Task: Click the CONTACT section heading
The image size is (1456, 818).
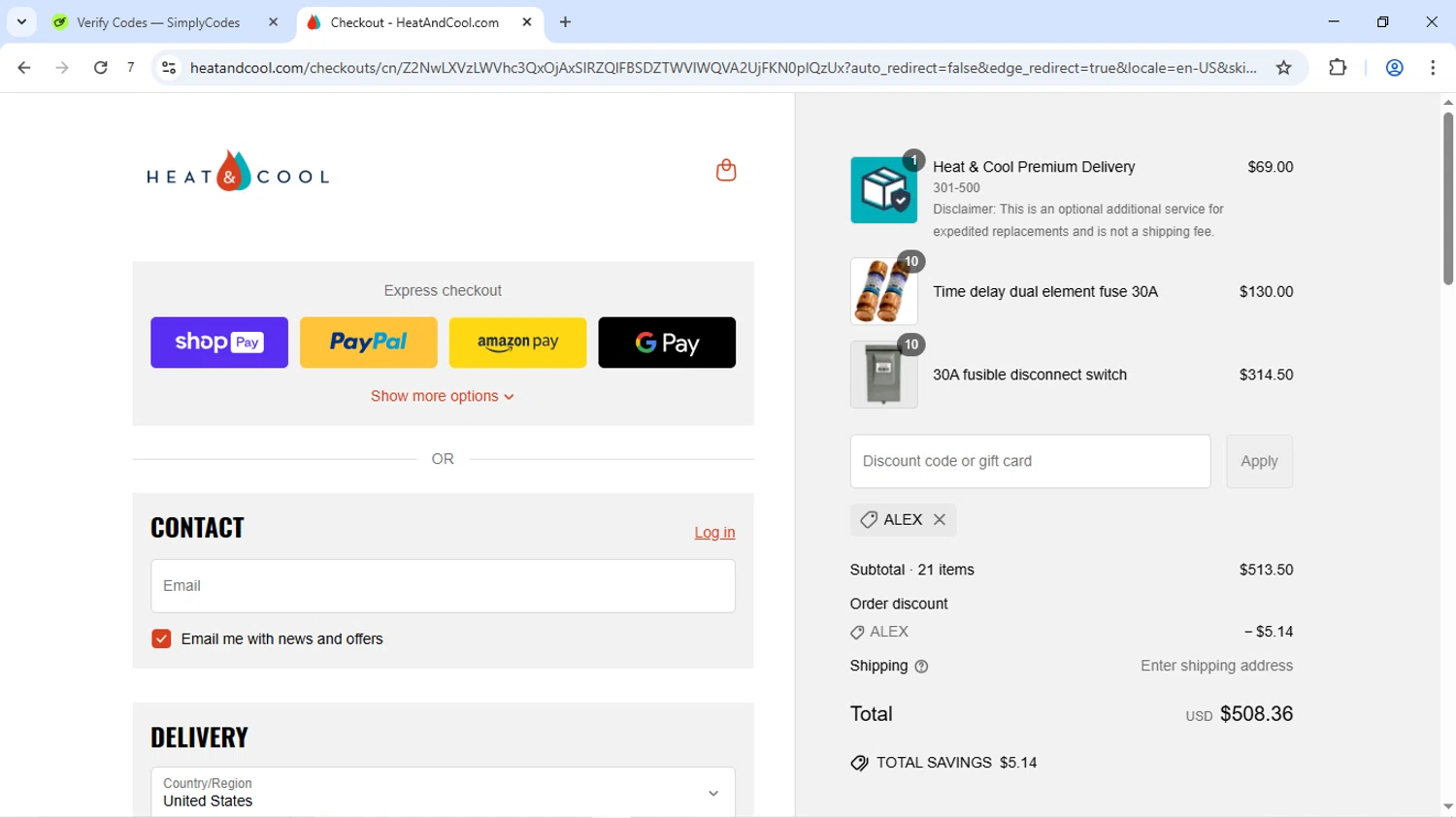Action: coord(197,528)
